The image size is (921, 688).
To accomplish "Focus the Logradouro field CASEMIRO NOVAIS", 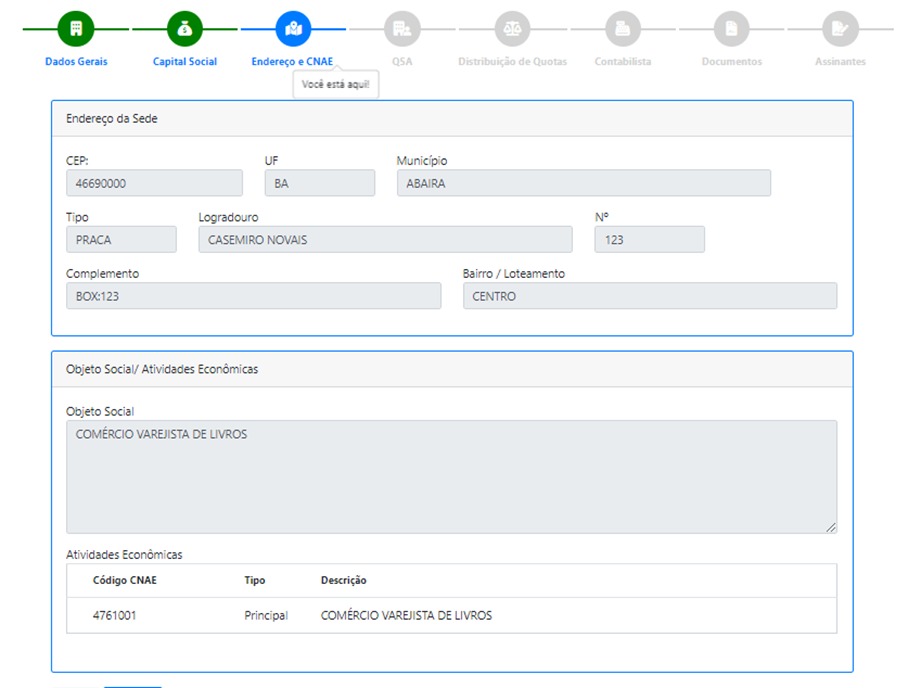I will click(x=385, y=240).
